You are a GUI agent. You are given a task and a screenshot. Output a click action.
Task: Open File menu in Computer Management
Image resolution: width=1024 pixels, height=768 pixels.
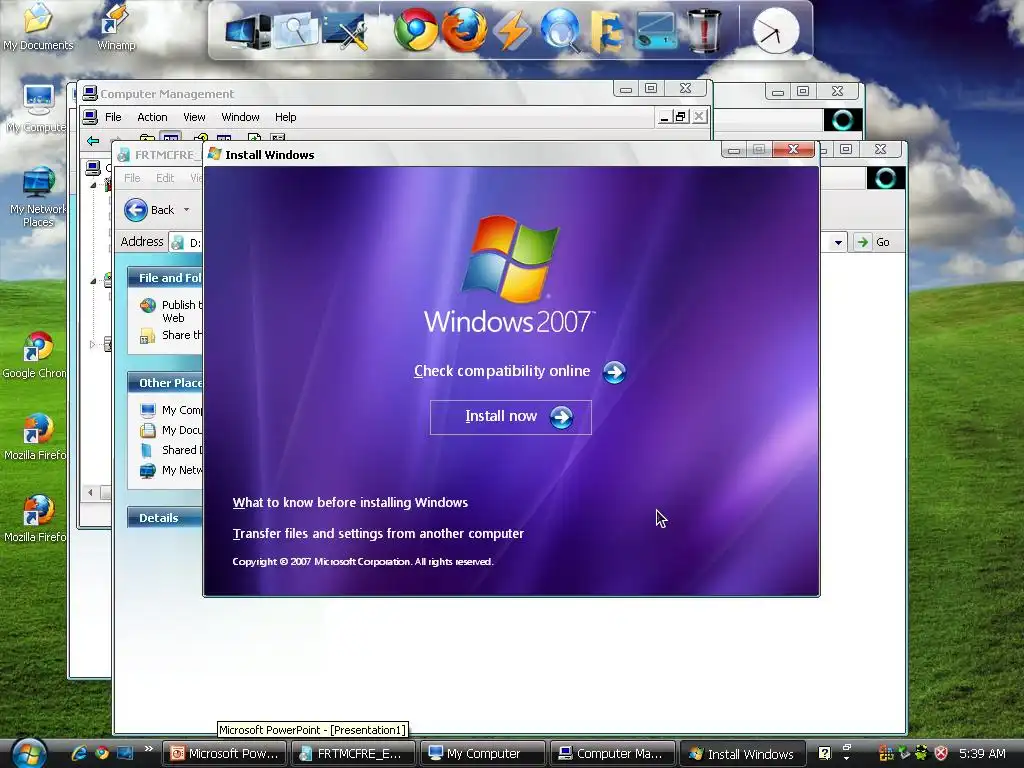coord(113,117)
